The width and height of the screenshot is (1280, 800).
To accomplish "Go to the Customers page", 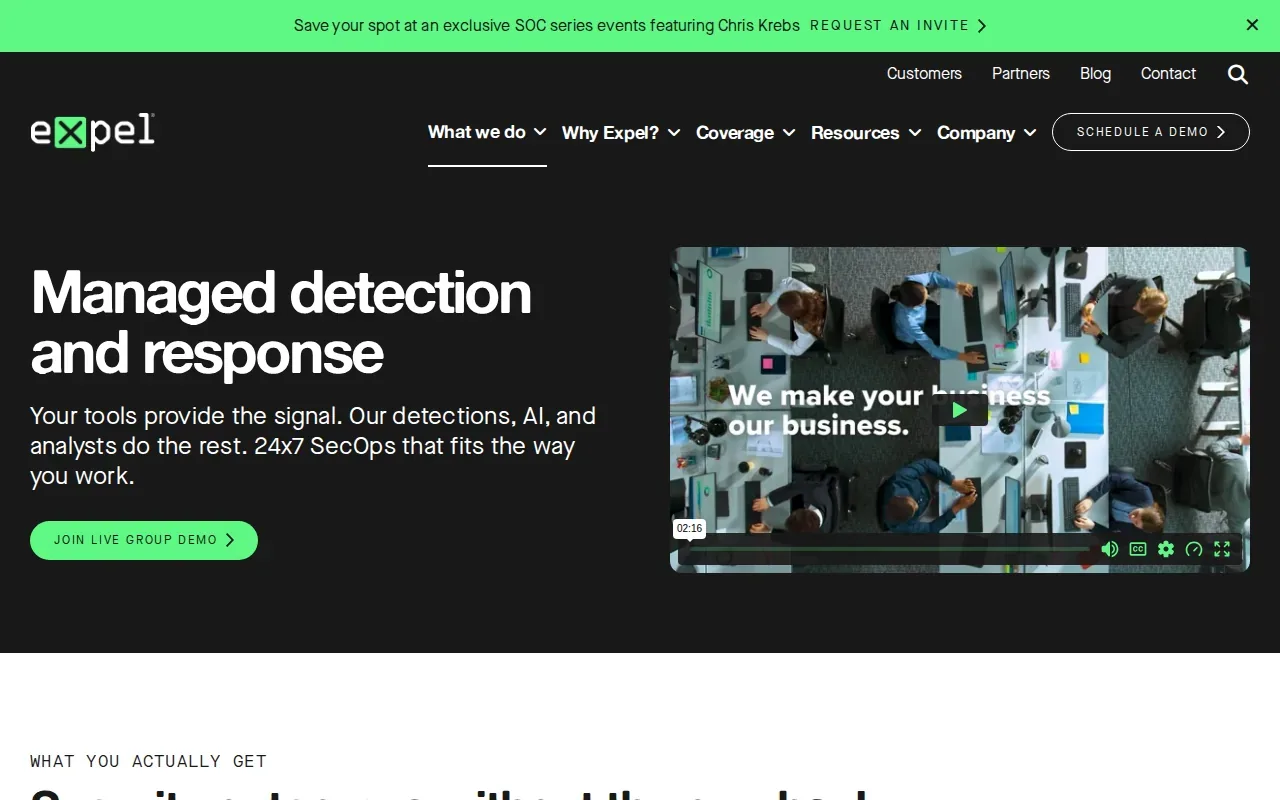I will pyautogui.click(x=924, y=74).
